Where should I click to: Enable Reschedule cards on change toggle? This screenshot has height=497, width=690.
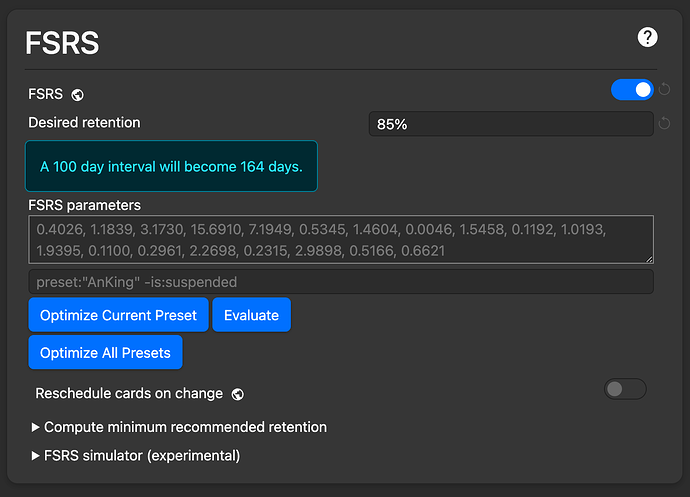pos(625,389)
